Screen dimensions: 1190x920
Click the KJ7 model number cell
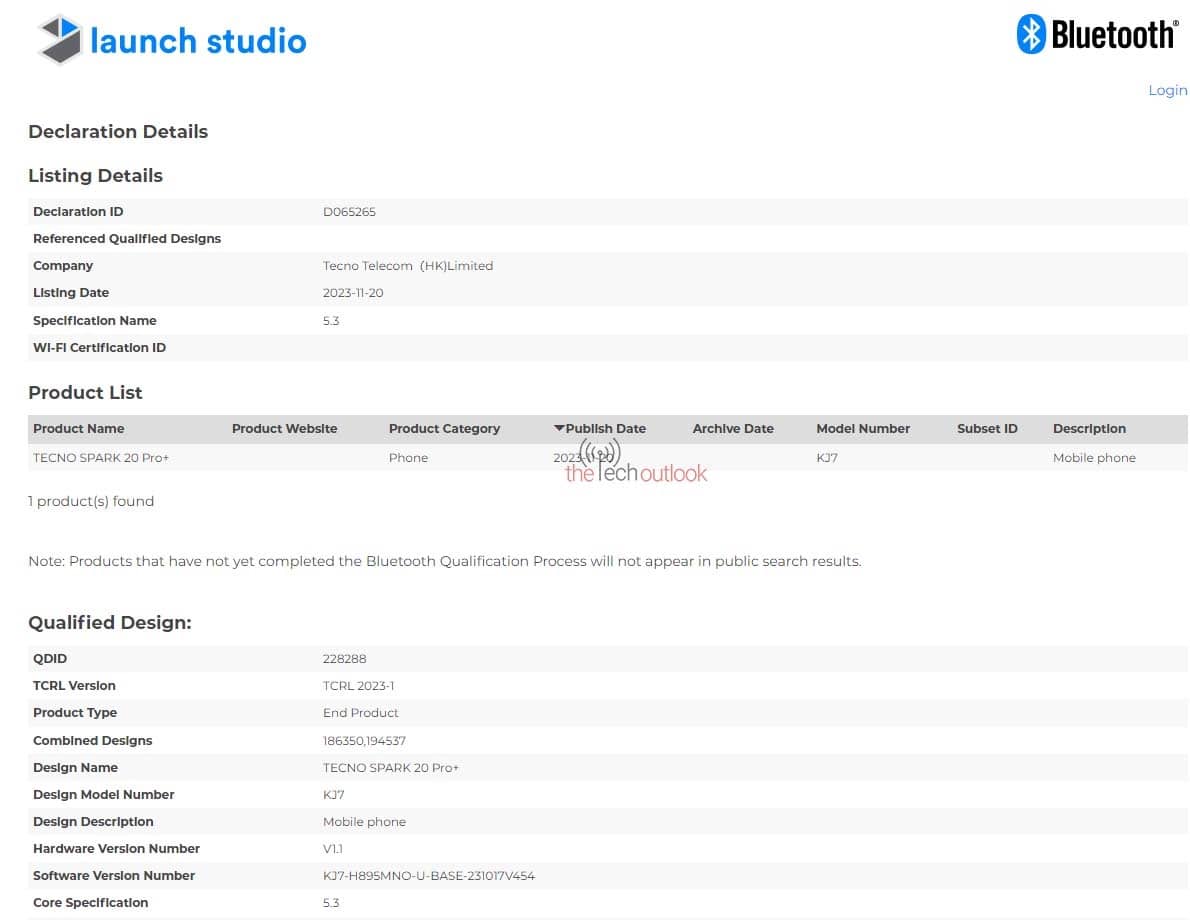(x=827, y=457)
